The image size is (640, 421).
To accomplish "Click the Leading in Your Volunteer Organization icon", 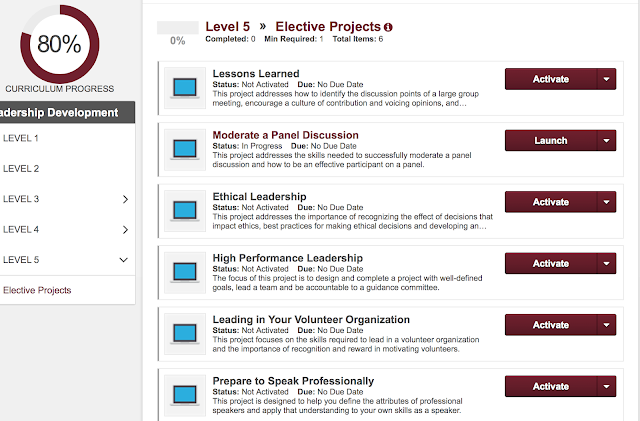I will 185,334.
